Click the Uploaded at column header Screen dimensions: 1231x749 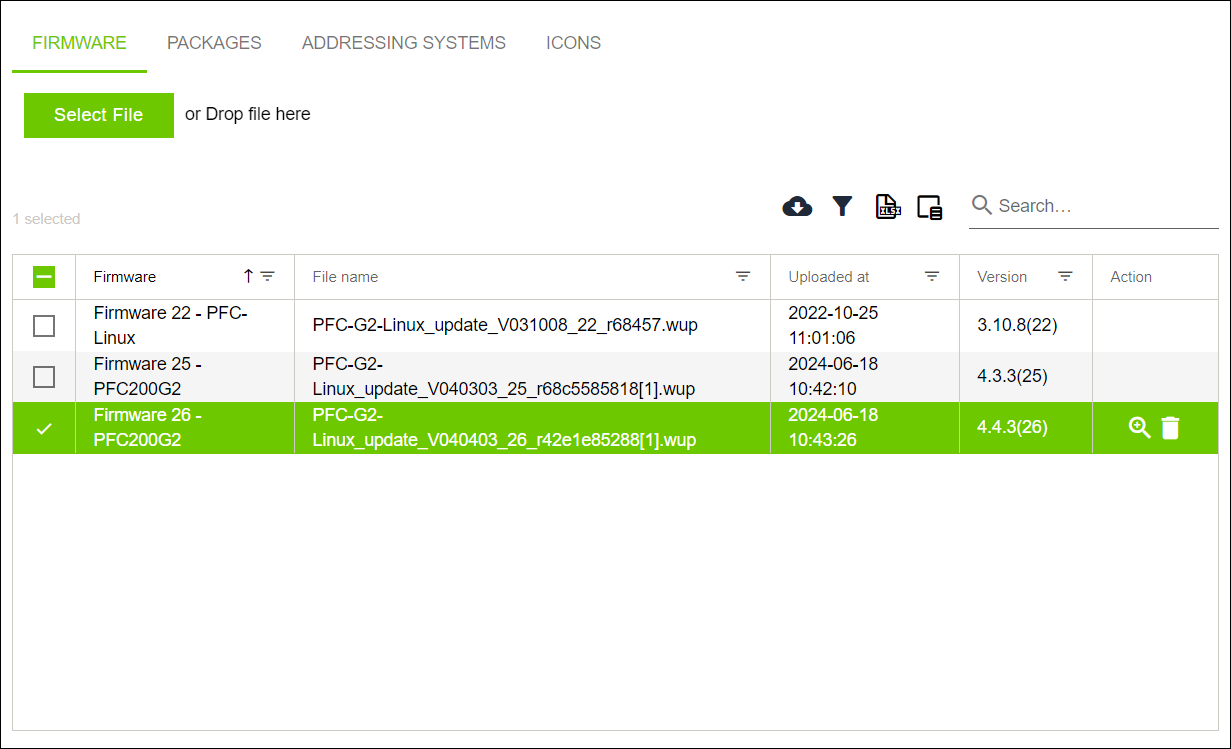point(829,277)
